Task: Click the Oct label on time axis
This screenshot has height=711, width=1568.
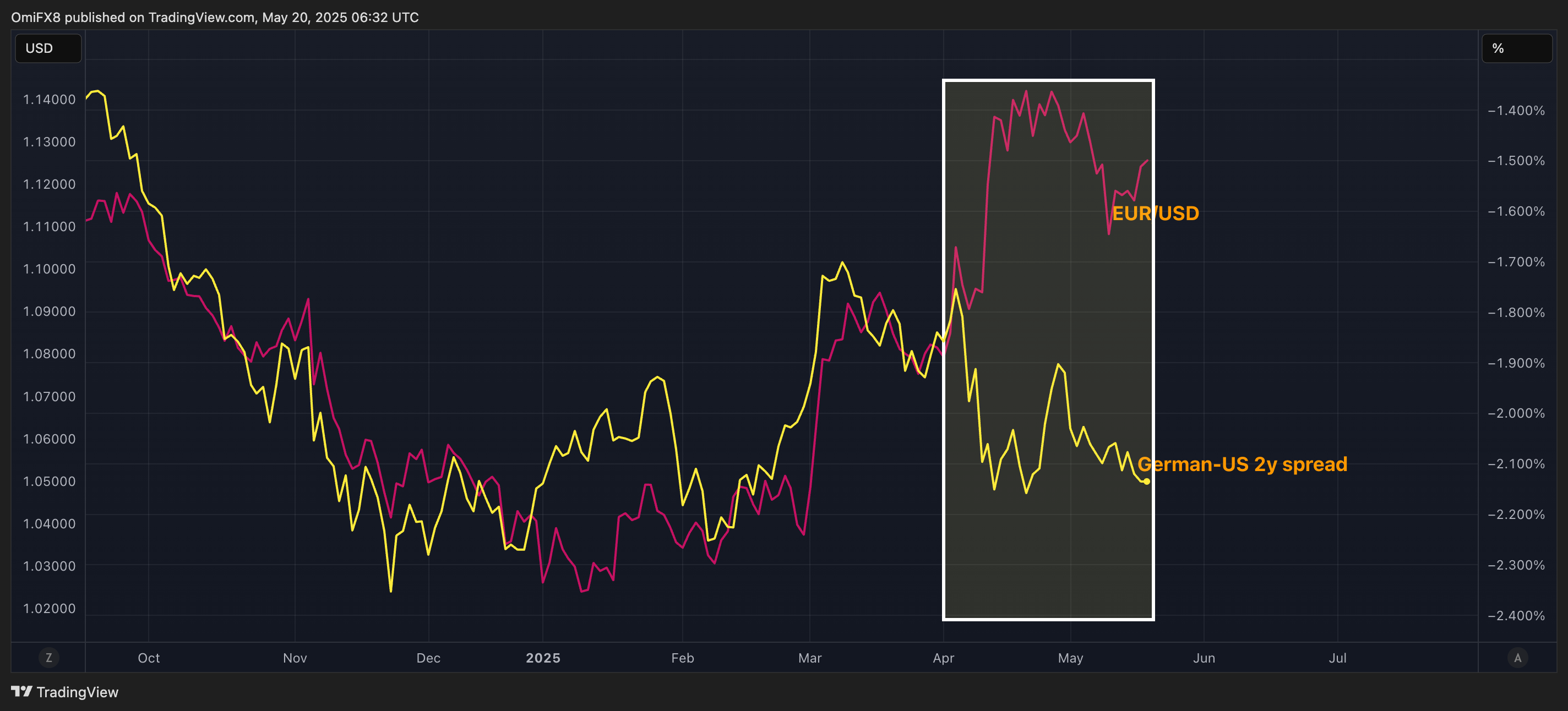Action: click(x=149, y=658)
